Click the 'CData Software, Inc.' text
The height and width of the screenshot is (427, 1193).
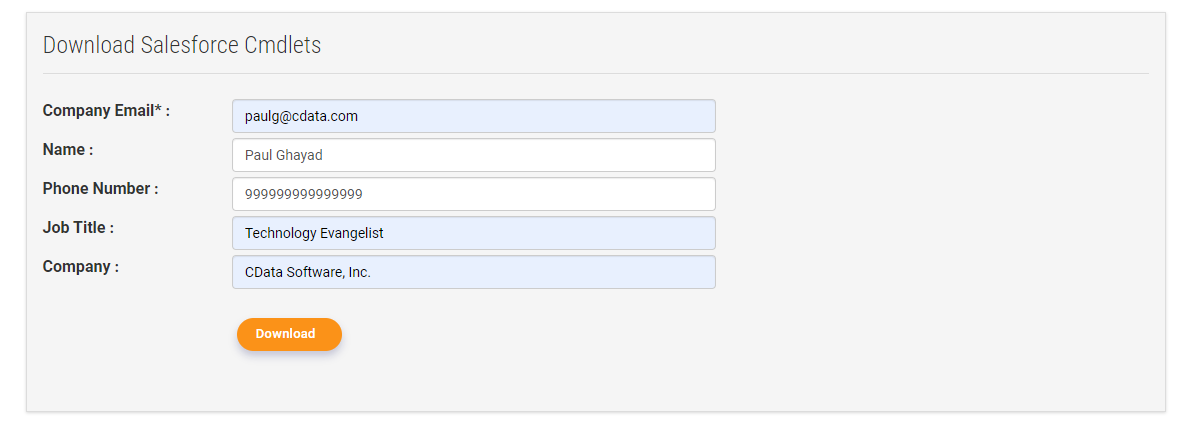click(308, 272)
